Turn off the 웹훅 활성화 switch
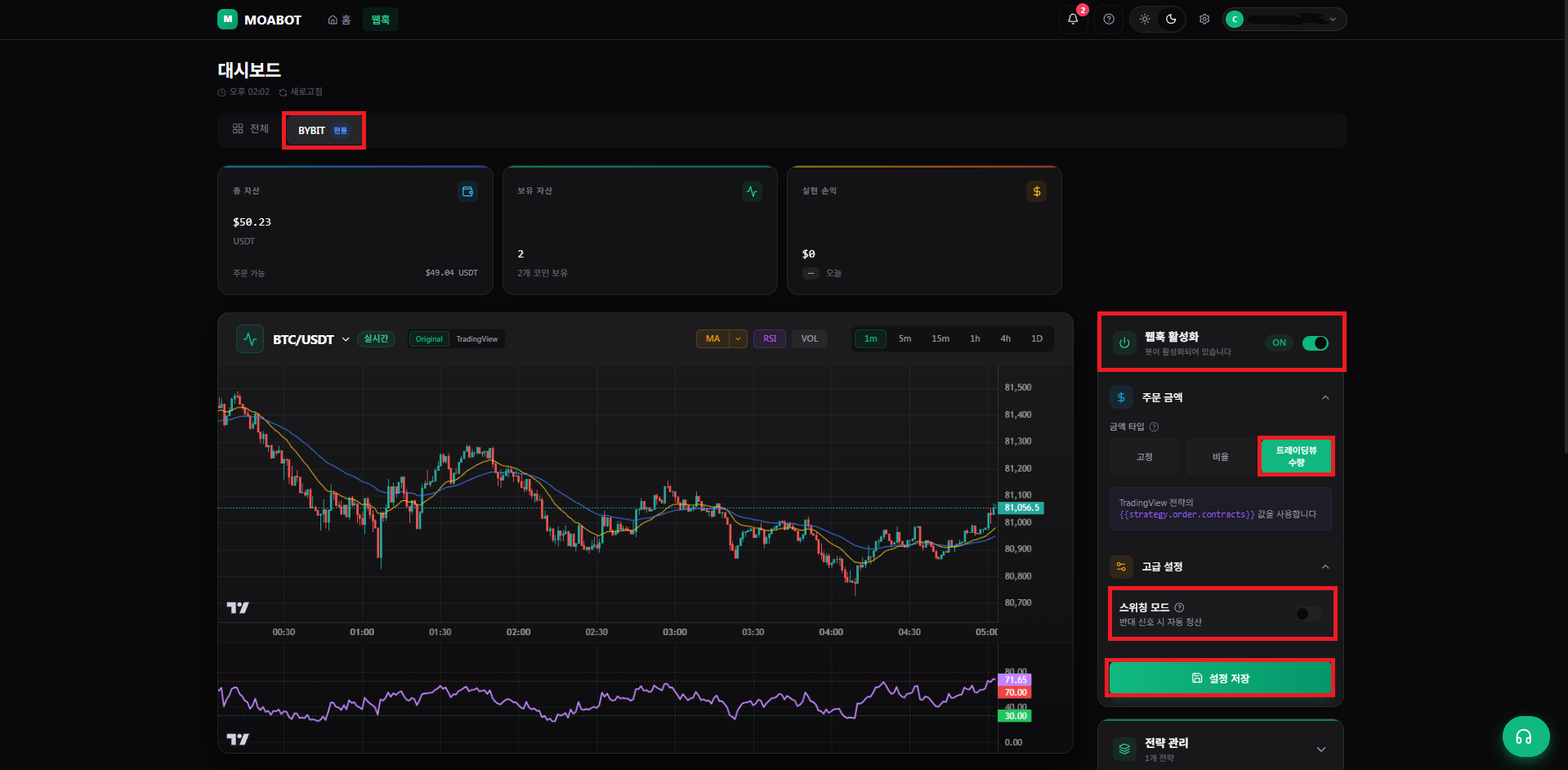Image resolution: width=1568 pixels, height=770 pixels. pyautogui.click(x=1315, y=343)
